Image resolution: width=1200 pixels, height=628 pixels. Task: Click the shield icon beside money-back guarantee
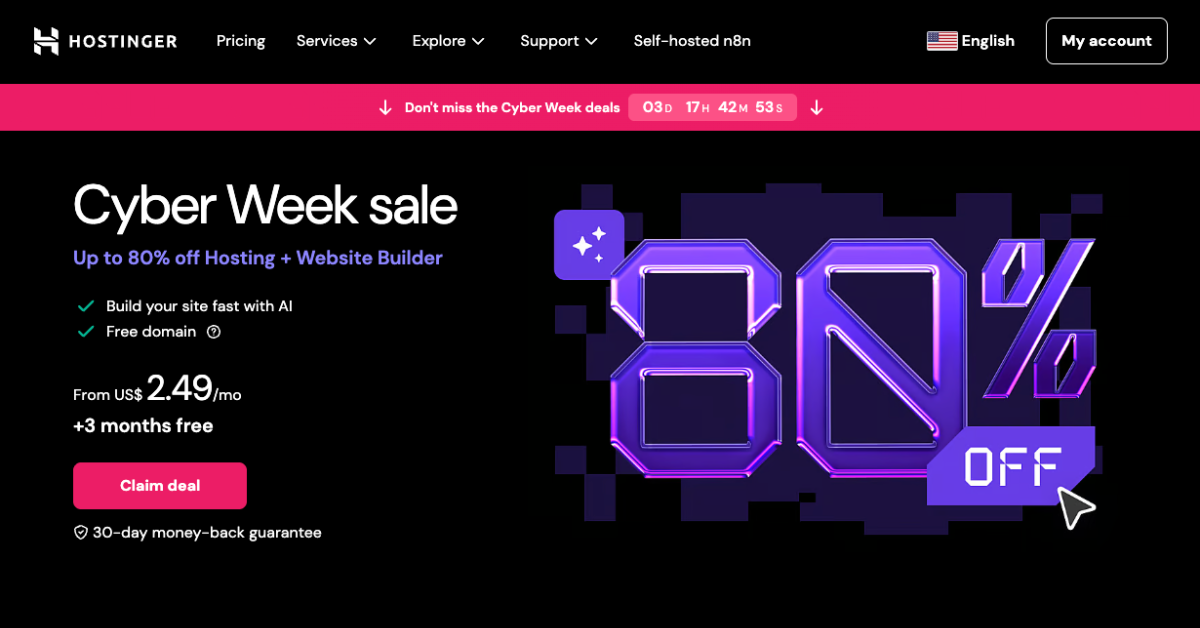[81, 533]
